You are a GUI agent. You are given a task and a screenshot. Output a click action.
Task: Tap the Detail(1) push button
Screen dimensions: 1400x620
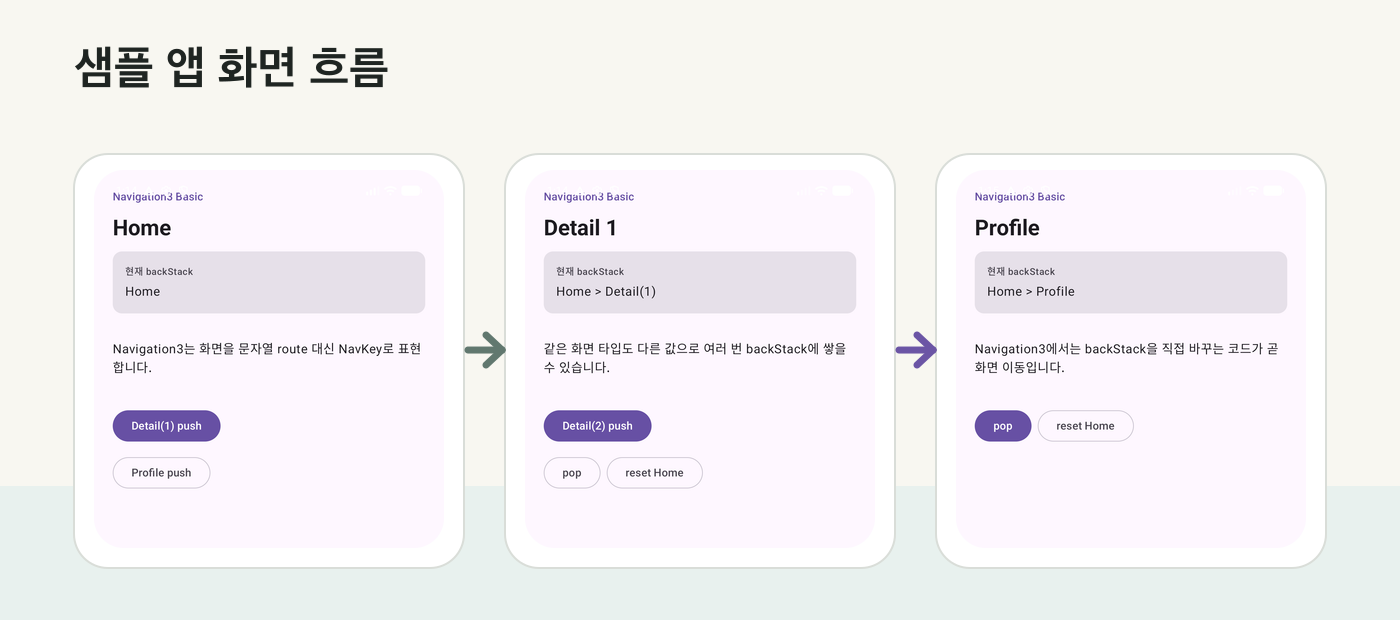(x=166, y=426)
